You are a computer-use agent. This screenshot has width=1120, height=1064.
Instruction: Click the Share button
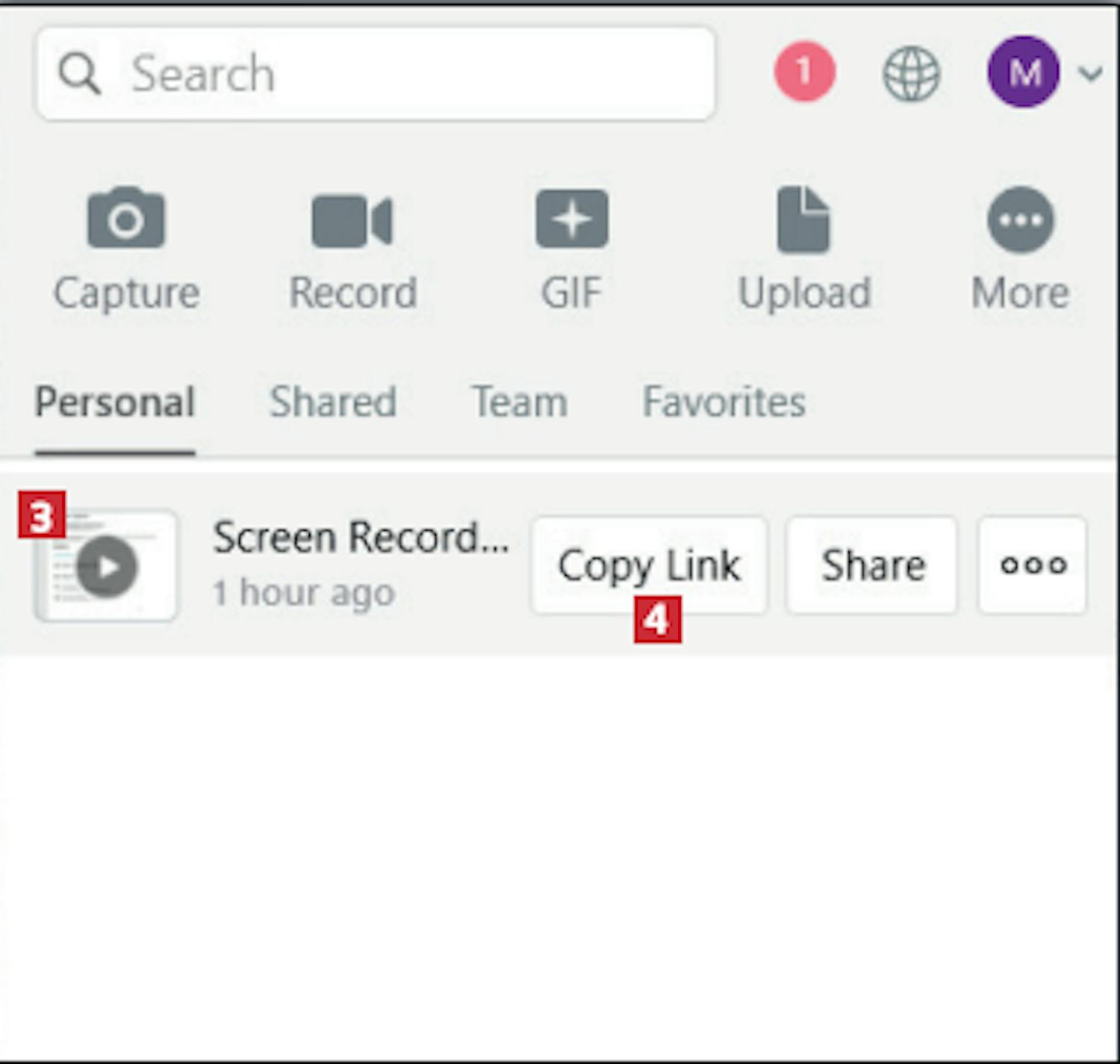coord(872,565)
